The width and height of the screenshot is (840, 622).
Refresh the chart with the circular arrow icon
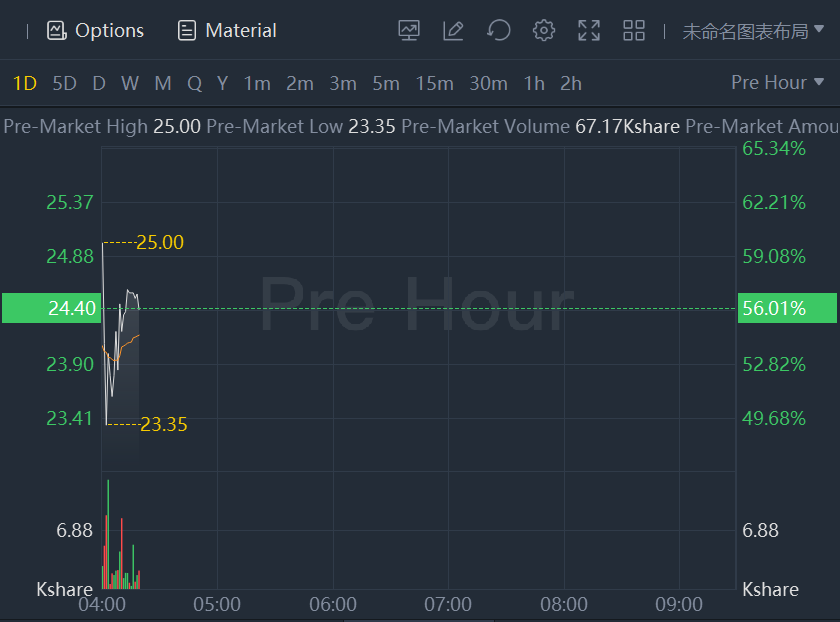498,31
